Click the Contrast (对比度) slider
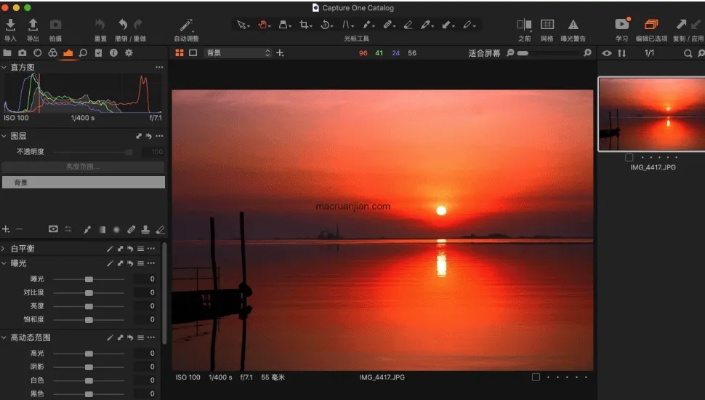Screen dimensions: 705x400 (x=89, y=292)
